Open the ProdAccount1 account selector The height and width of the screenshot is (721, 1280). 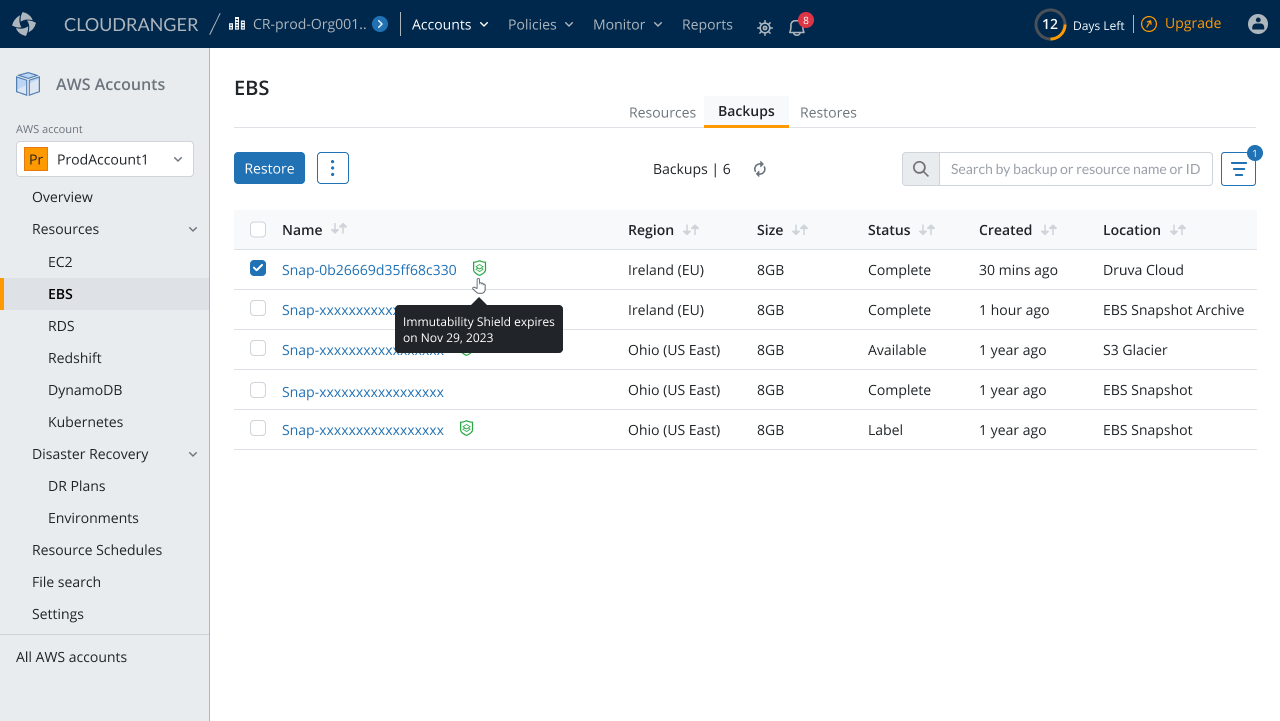[x=105, y=159]
